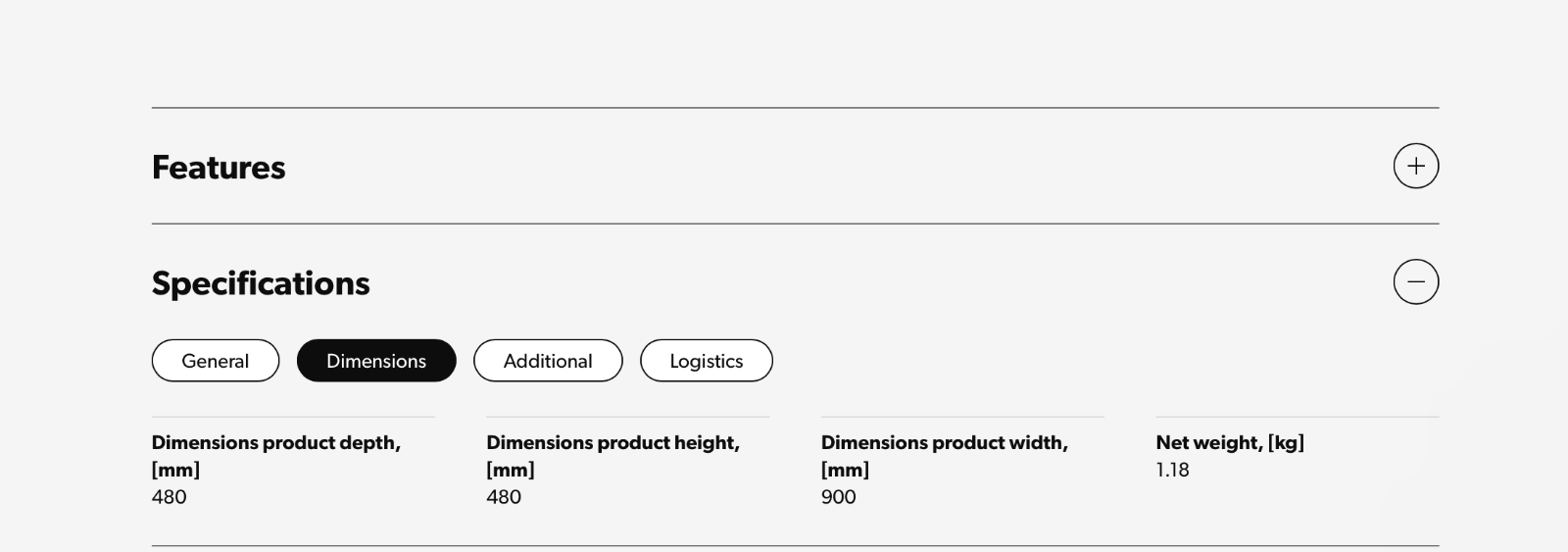Click the Features section heading
The image size is (1568, 552).
pos(219,168)
